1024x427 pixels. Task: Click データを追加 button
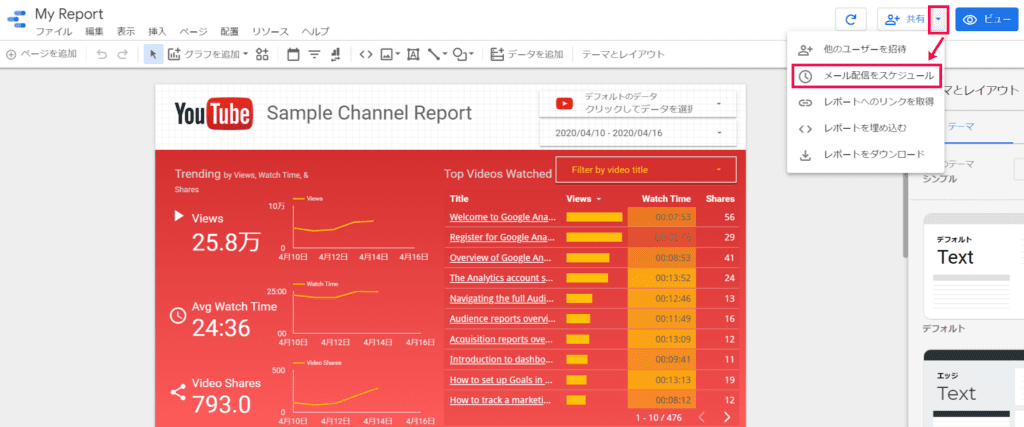coord(526,54)
